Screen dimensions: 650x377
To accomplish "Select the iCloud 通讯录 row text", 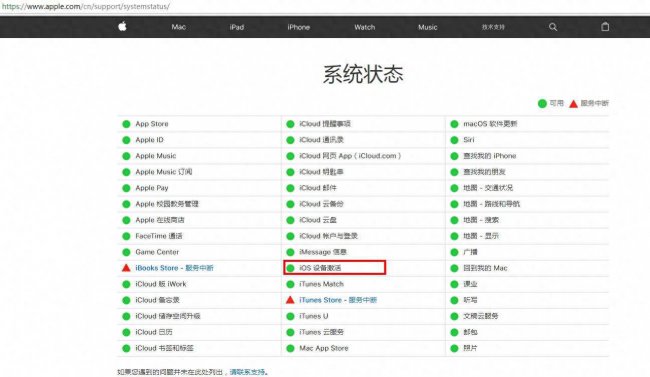I will pyautogui.click(x=322, y=140).
